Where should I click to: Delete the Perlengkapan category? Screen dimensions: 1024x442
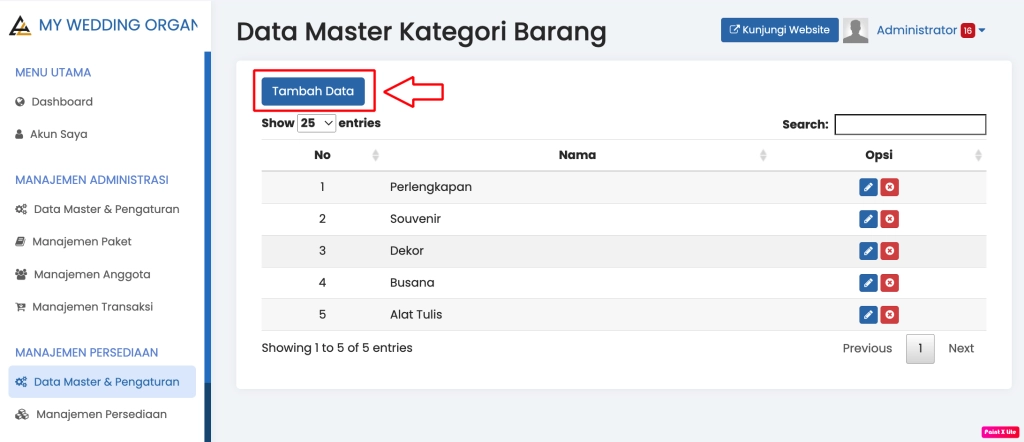(x=889, y=187)
